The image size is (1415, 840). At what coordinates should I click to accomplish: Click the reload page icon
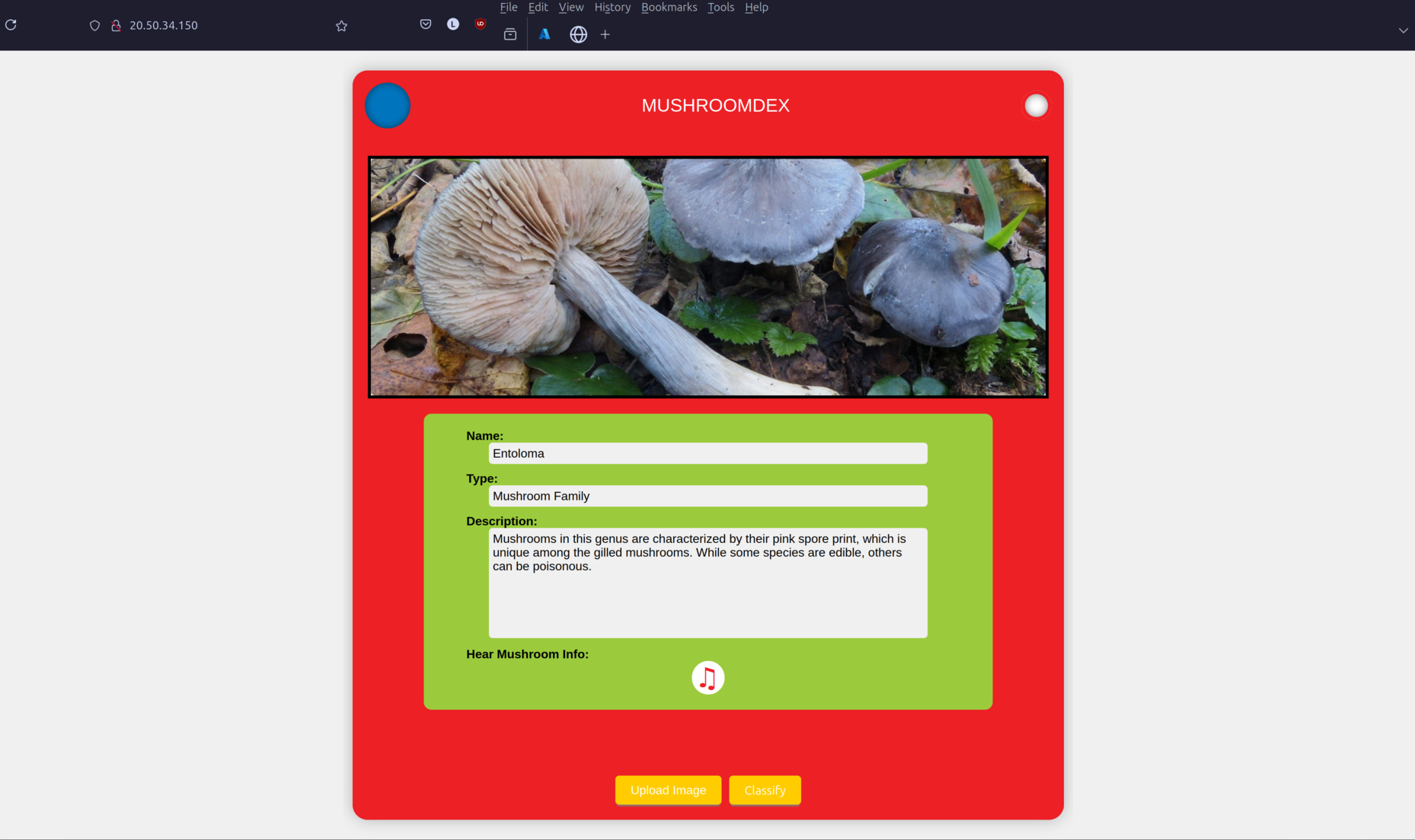11,25
